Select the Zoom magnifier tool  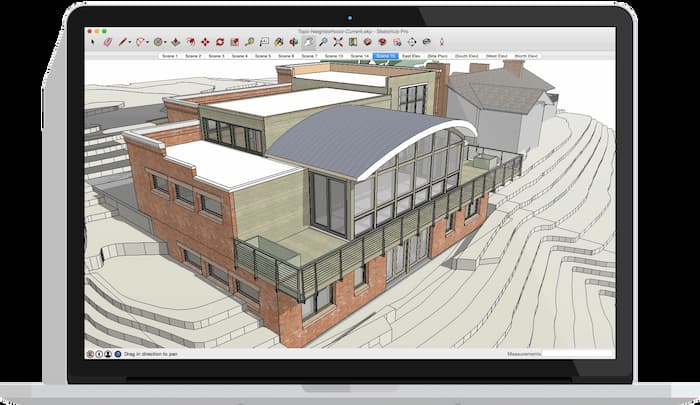pyautogui.click(x=323, y=42)
